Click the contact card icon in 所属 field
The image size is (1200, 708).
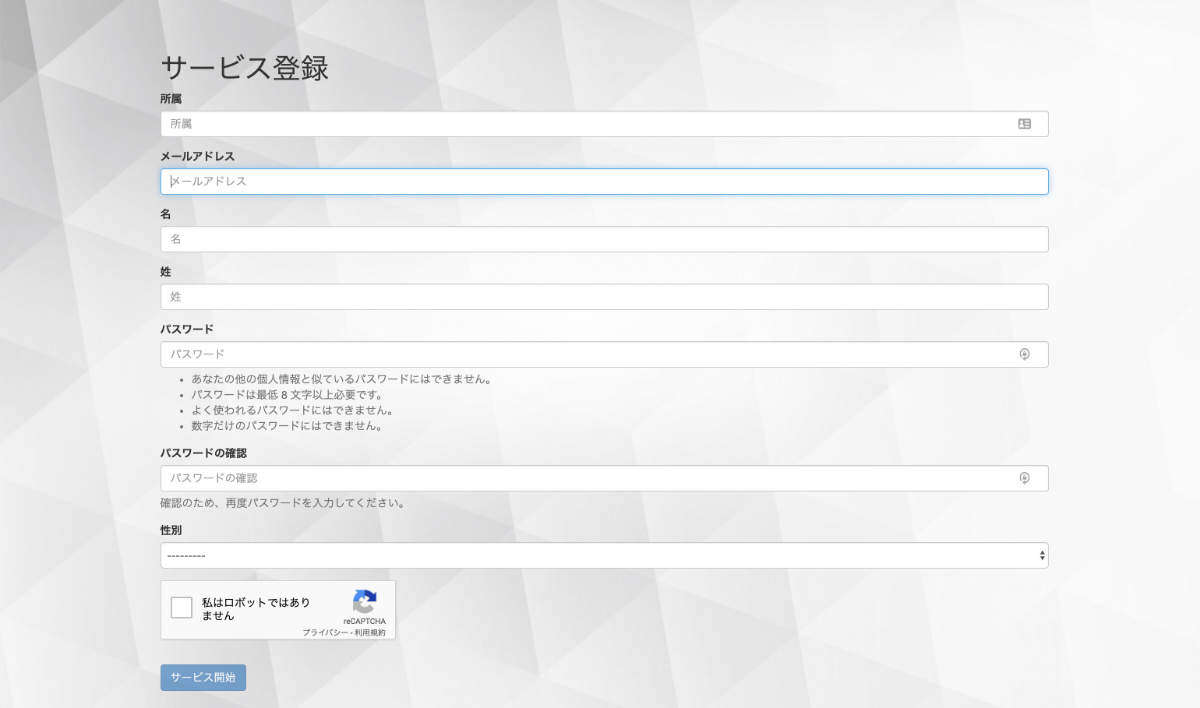1024,124
